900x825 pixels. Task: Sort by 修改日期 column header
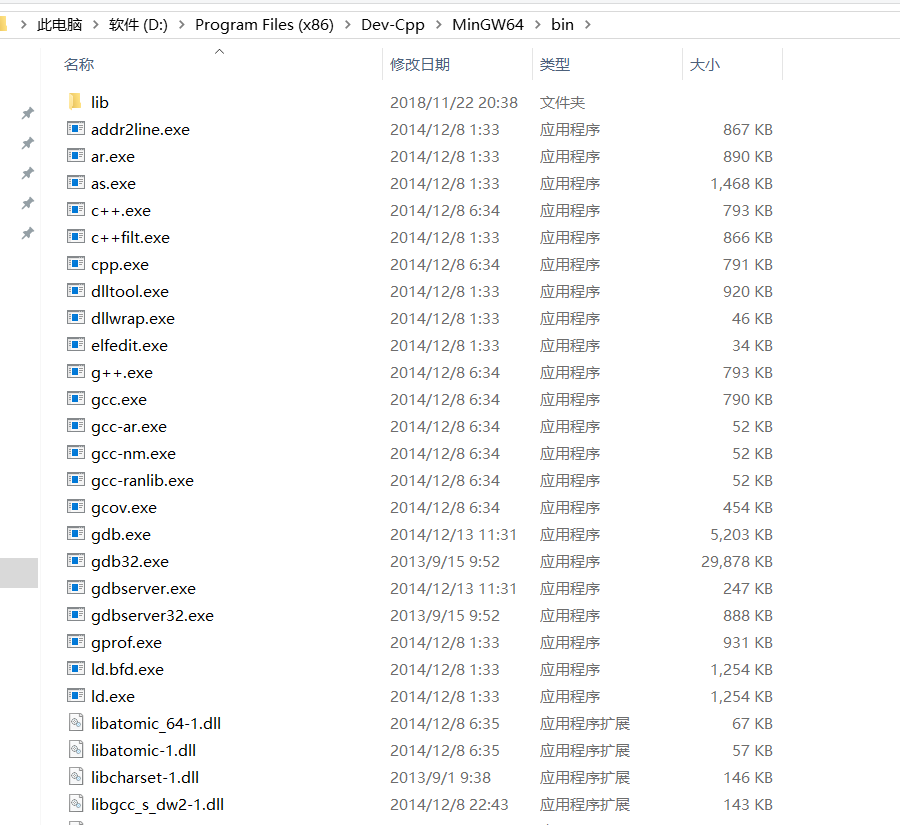420,65
